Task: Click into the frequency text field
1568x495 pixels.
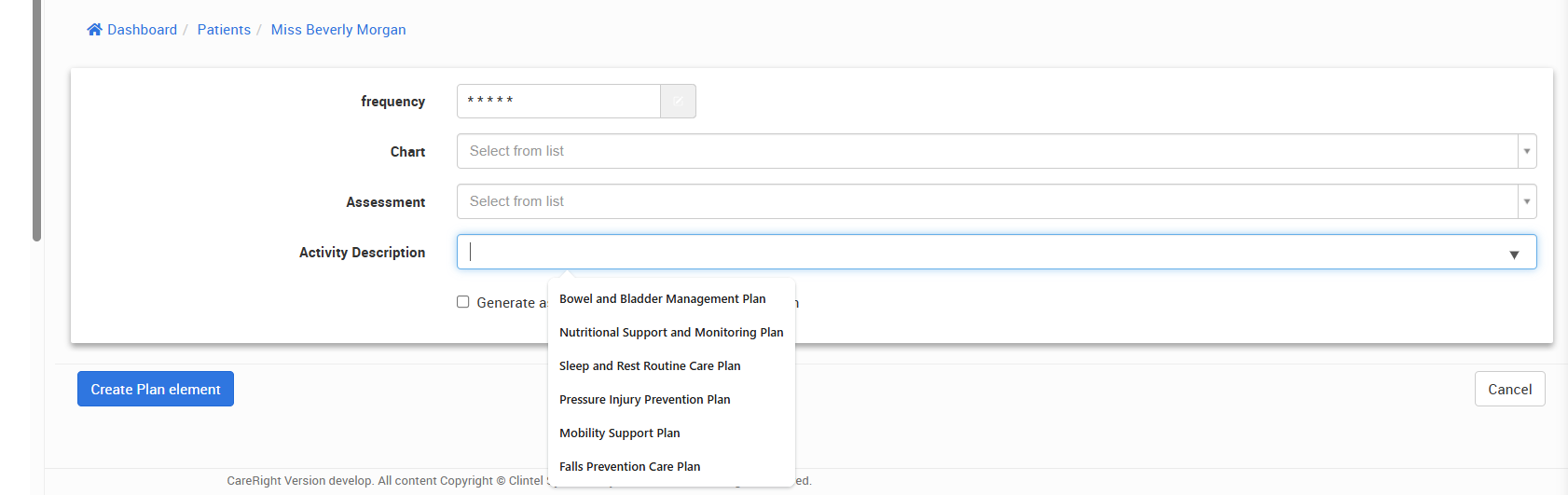Action: tap(558, 101)
